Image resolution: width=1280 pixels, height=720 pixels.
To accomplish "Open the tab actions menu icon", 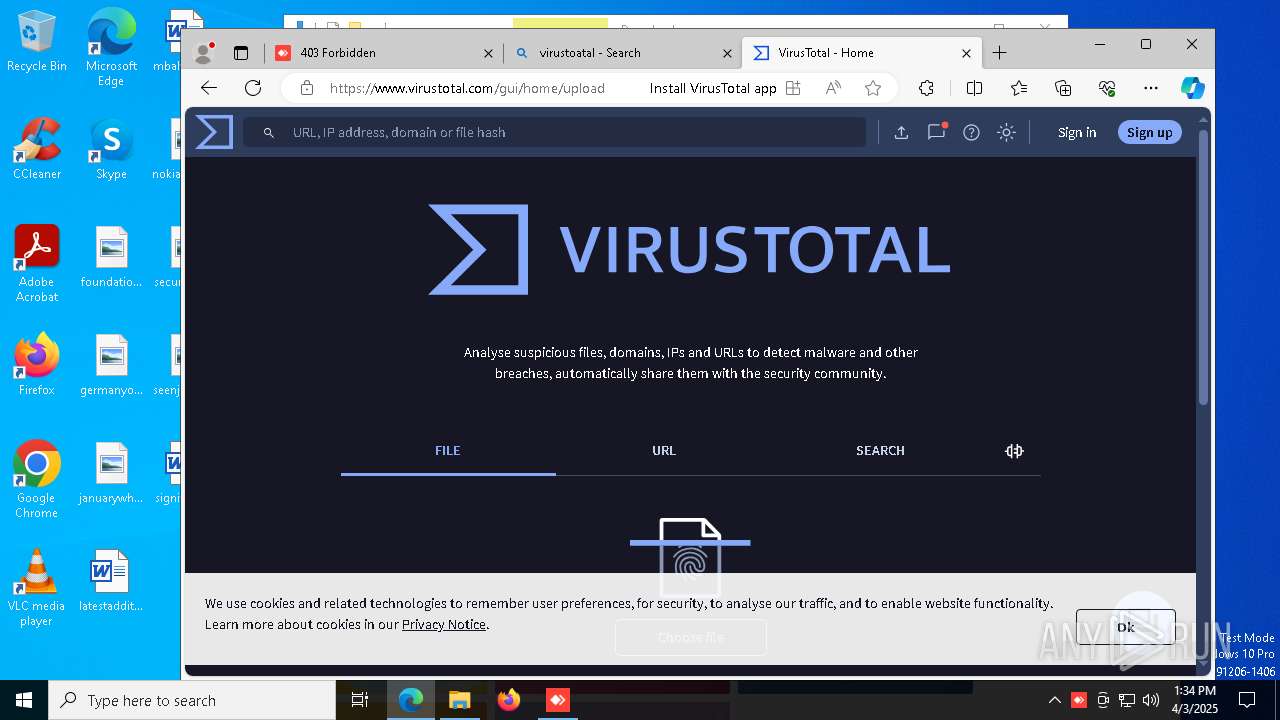I will (241, 53).
